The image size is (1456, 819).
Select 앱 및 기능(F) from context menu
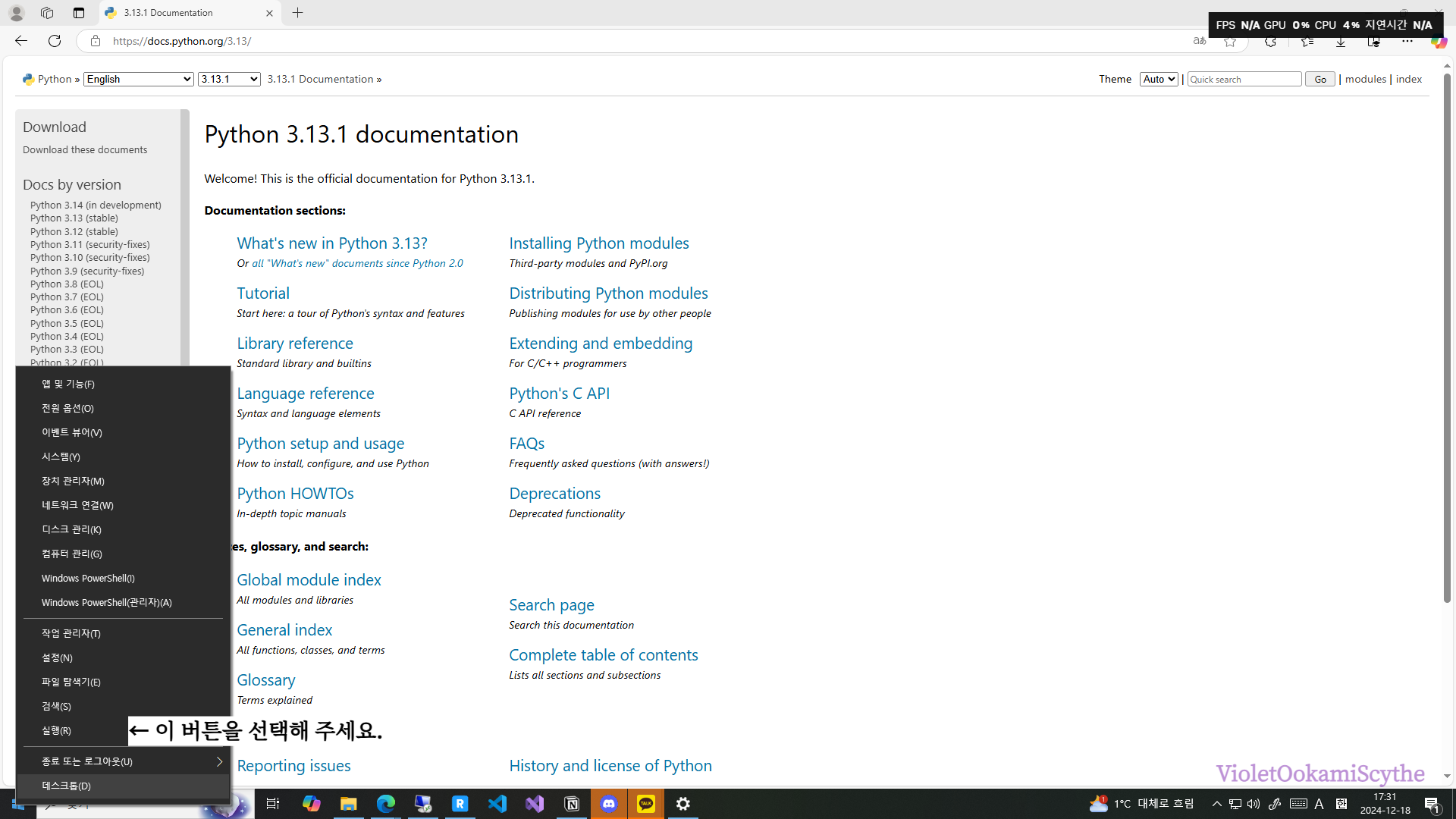(x=123, y=384)
